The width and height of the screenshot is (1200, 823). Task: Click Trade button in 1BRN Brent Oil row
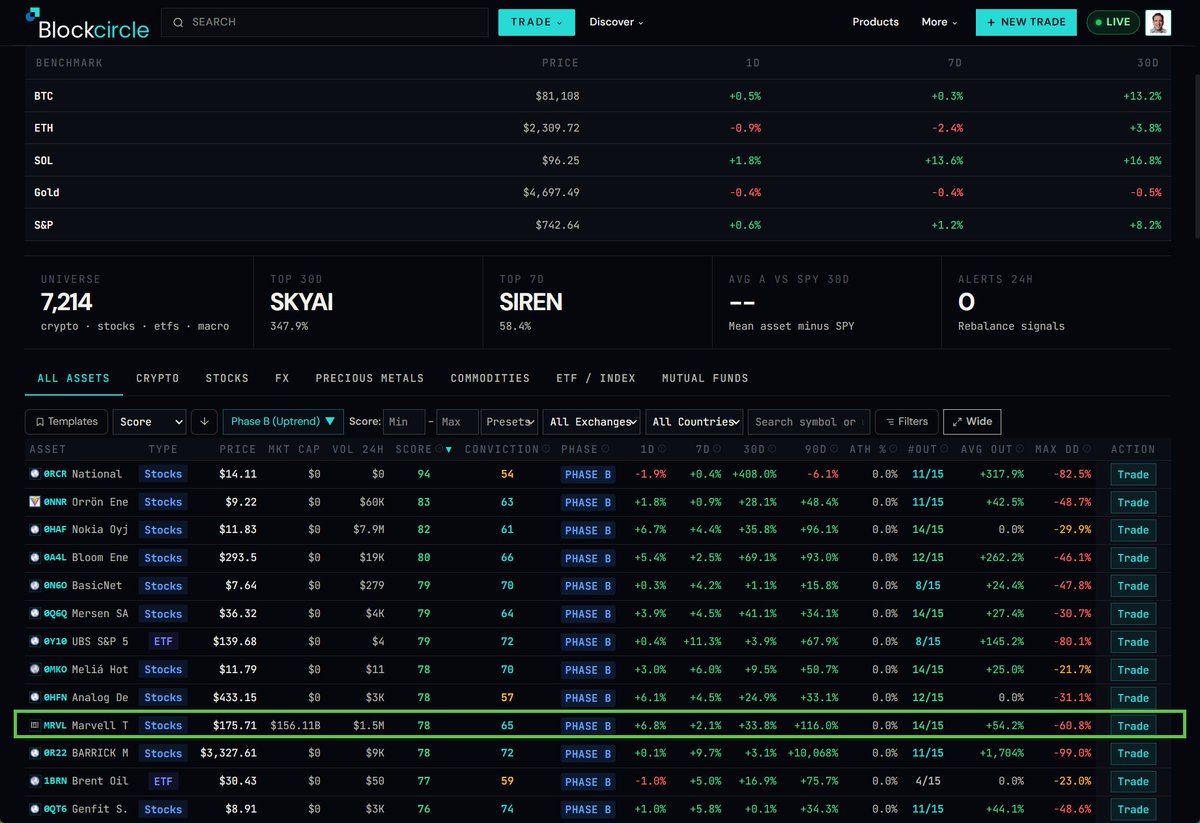[1133, 781]
